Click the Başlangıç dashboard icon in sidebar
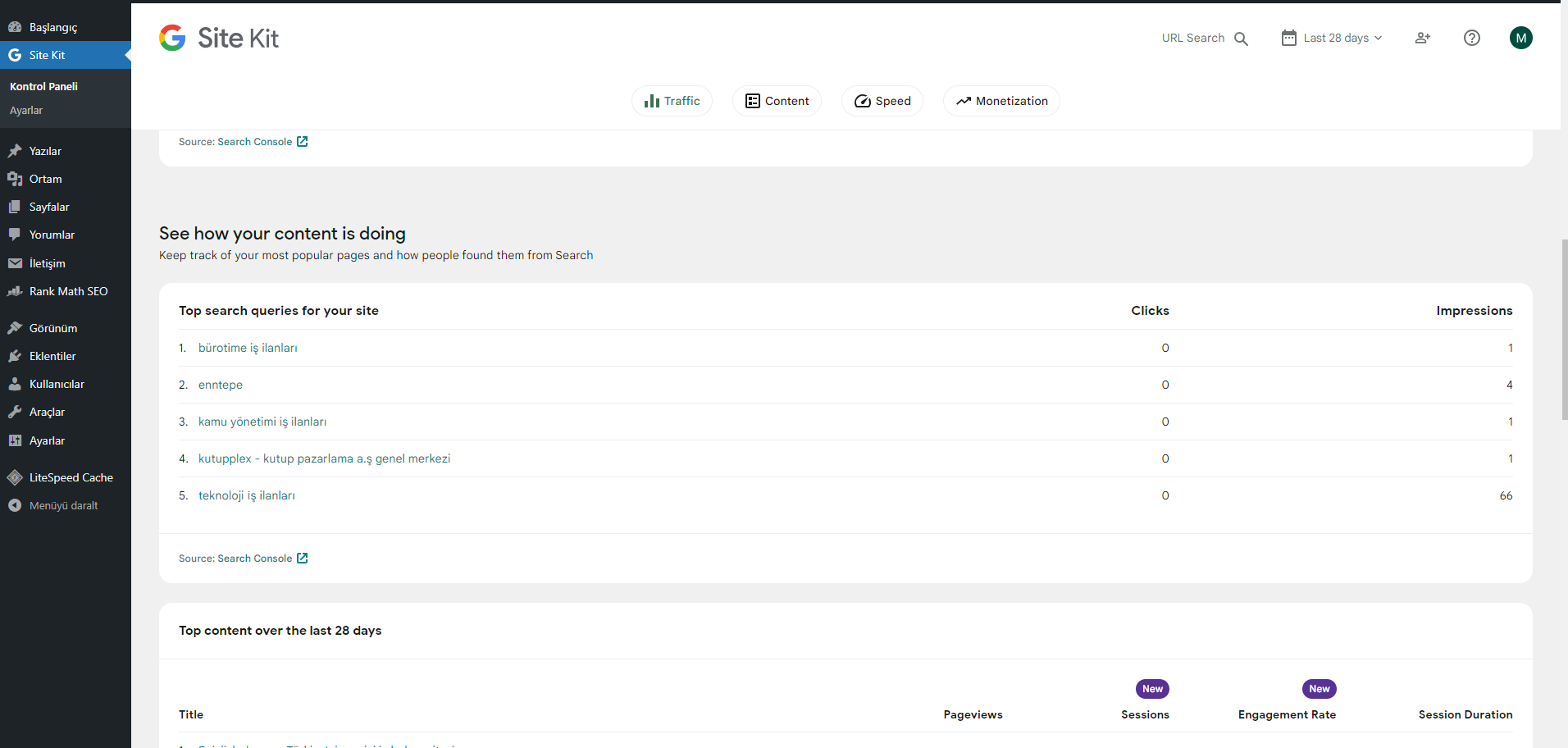Screen dimensions: 1568x748 click(15, 27)
